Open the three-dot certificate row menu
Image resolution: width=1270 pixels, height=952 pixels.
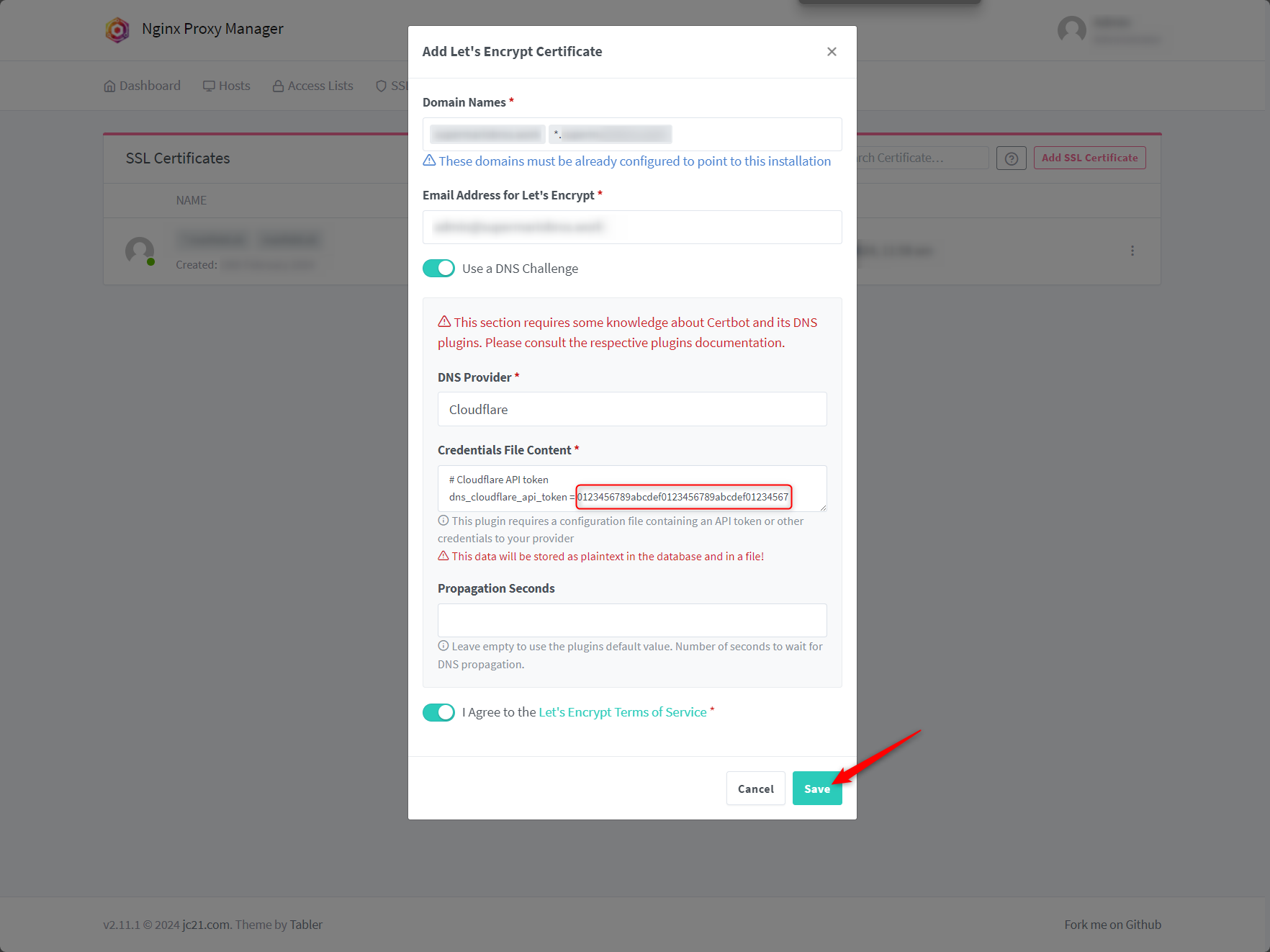(1132, 251)
